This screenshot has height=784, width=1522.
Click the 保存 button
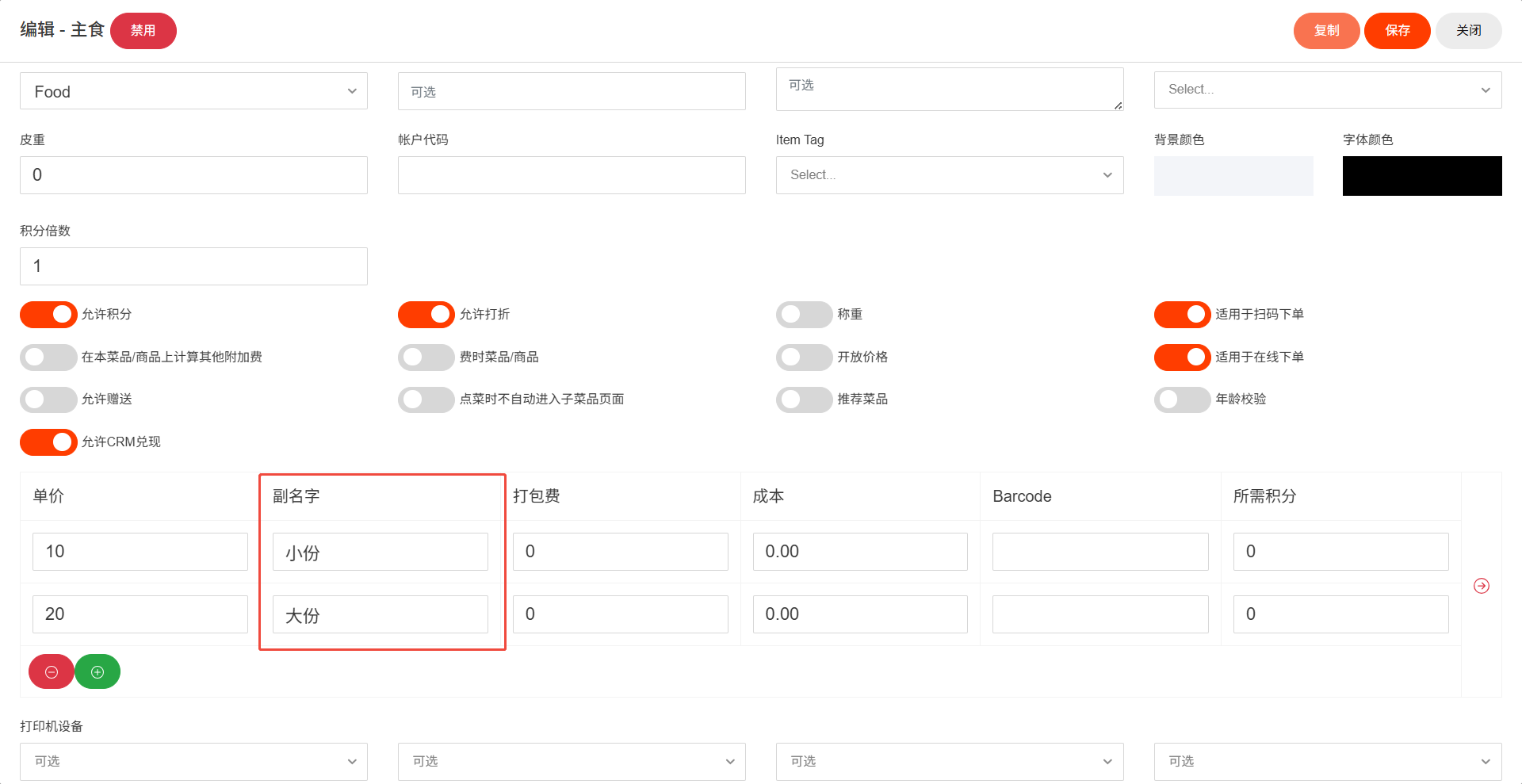[1397, 31]
